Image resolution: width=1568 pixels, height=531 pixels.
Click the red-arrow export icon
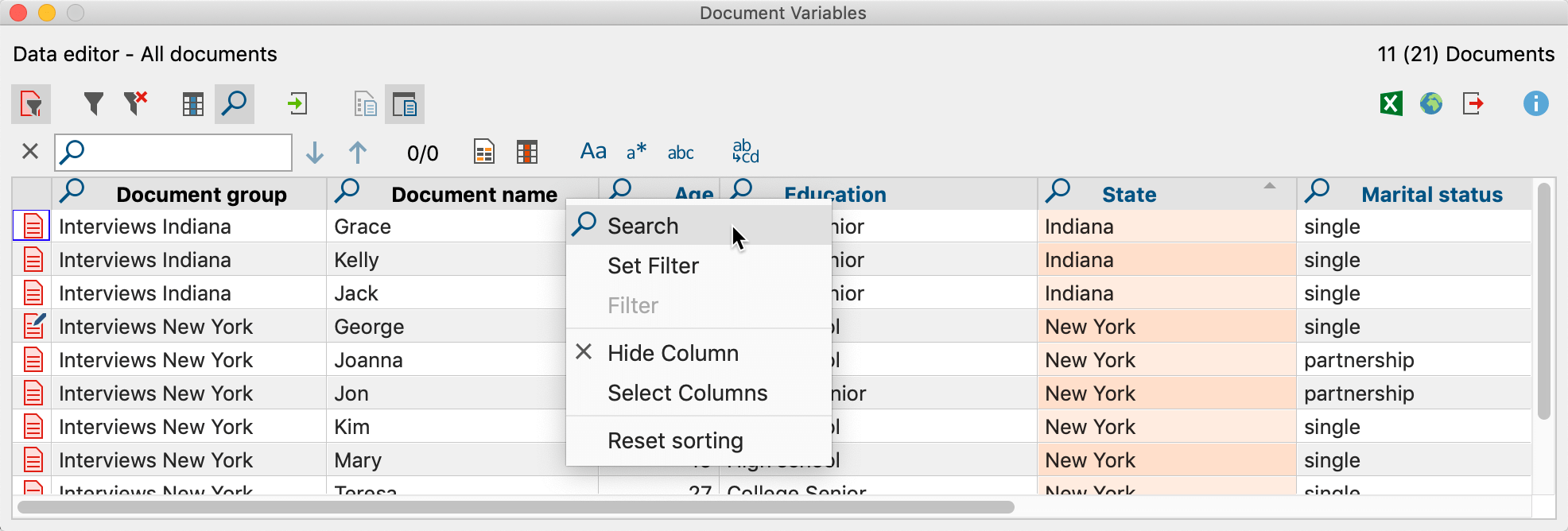coord(1473,104)
